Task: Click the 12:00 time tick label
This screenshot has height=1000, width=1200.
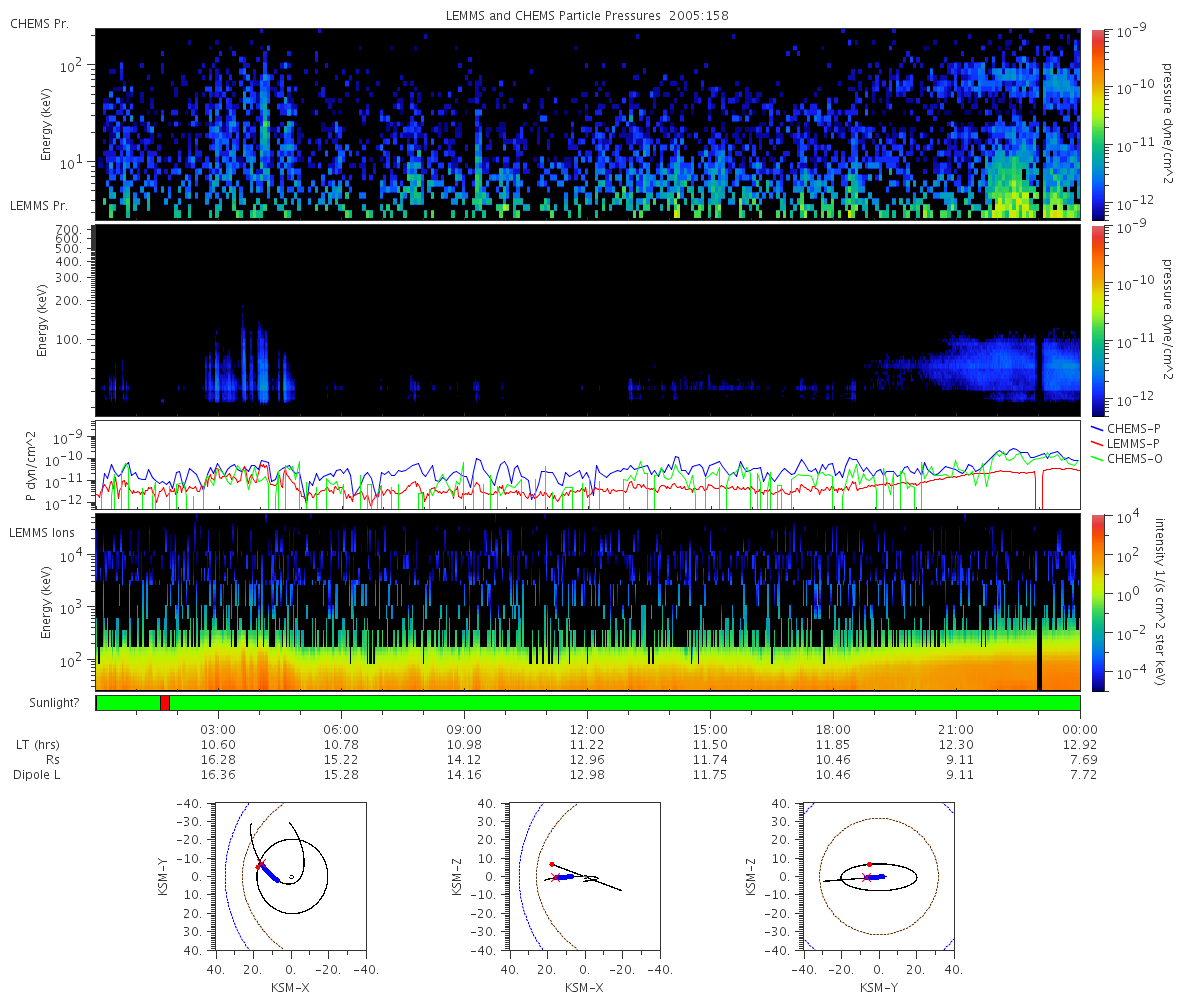Action: 587,729
